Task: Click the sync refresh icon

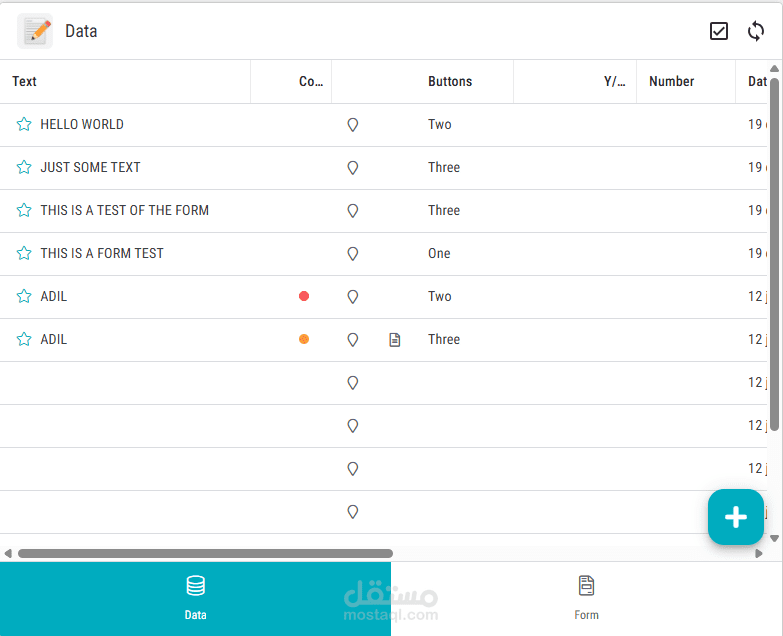Action: pos(756,31)
